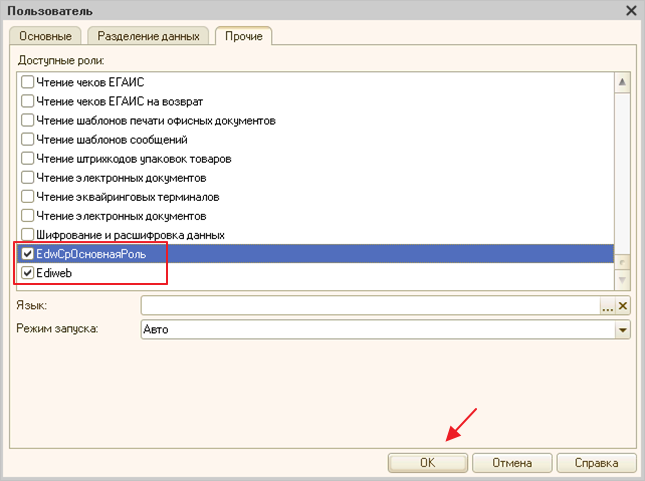The width and height of the screenshot is (645, 481).
Task: Enable Чтение чеков ЕГАИС role
Action: [x=28, y=82]
